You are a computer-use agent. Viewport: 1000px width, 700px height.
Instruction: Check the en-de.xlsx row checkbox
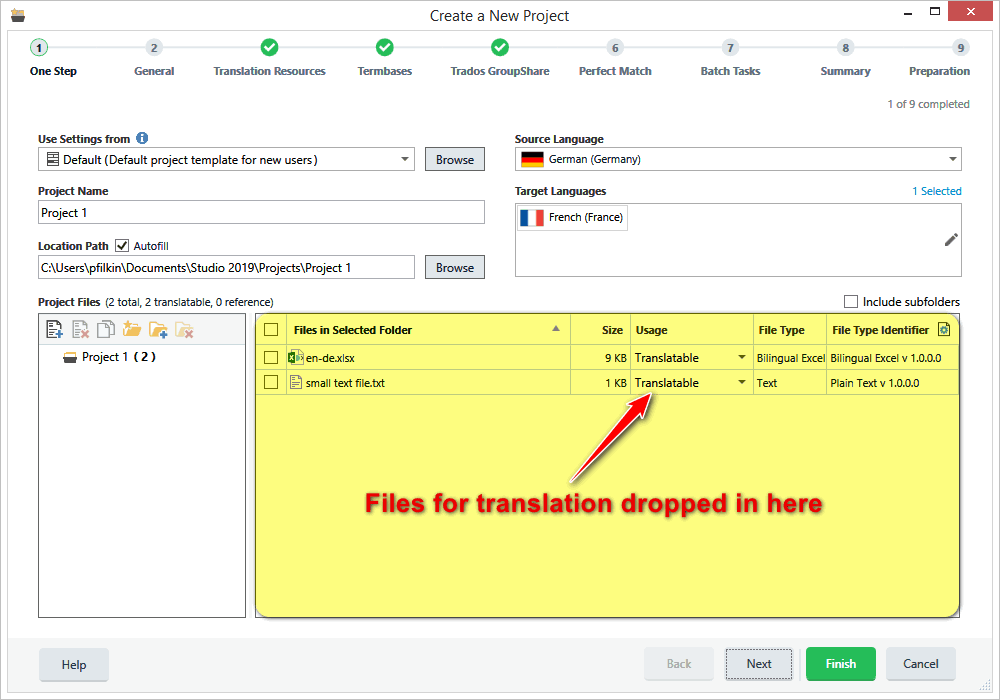(x=271, y=358)
